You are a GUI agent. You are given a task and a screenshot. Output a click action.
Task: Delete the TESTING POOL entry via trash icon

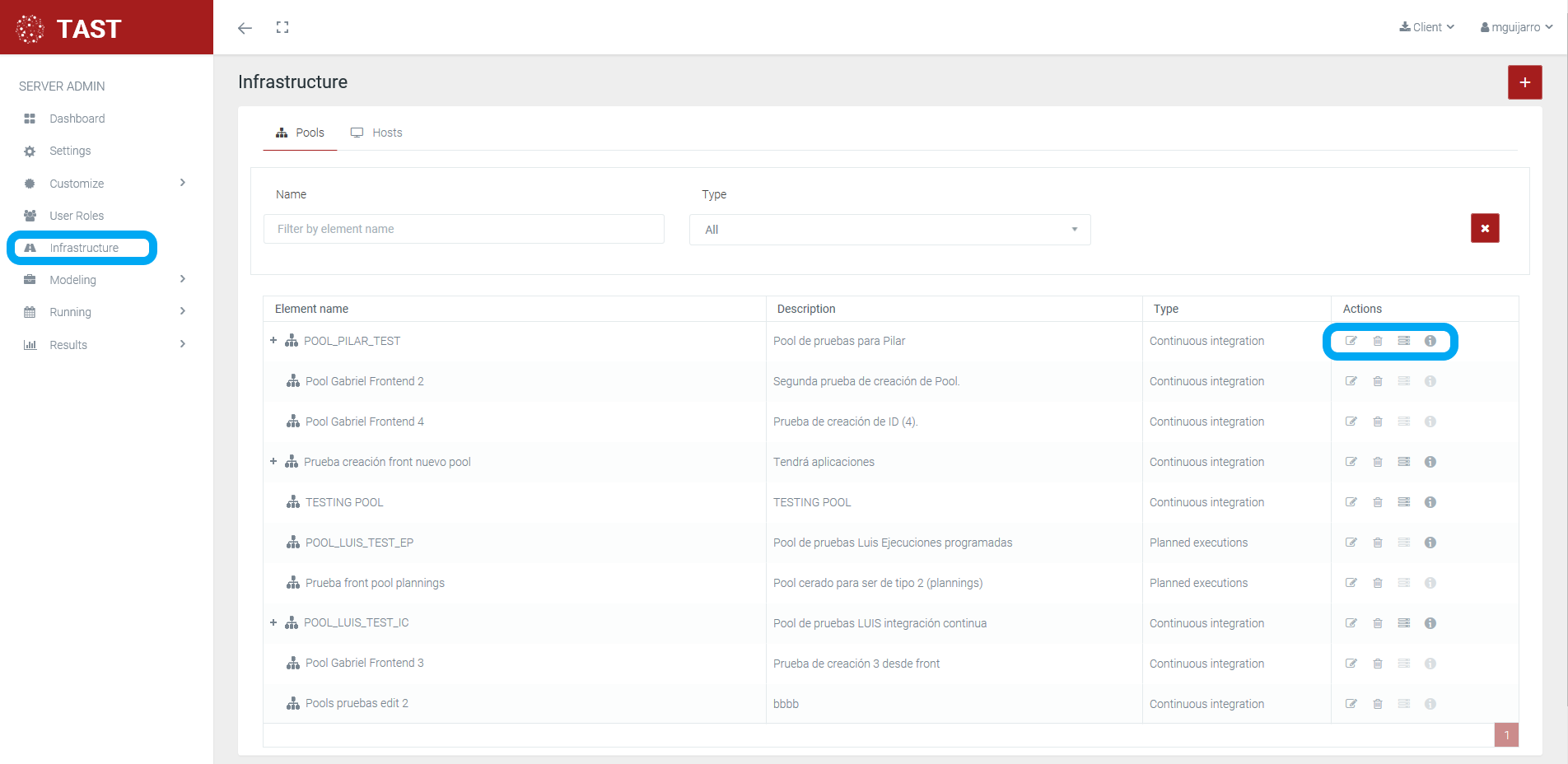1377,502
